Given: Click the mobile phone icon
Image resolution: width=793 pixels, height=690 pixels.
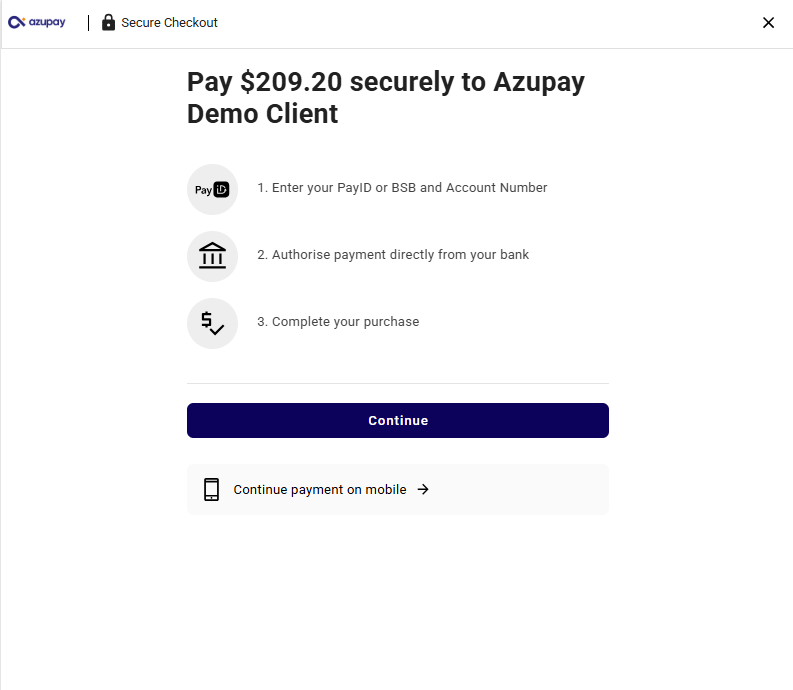Looking at the screenshot, I should click(211, 490).
